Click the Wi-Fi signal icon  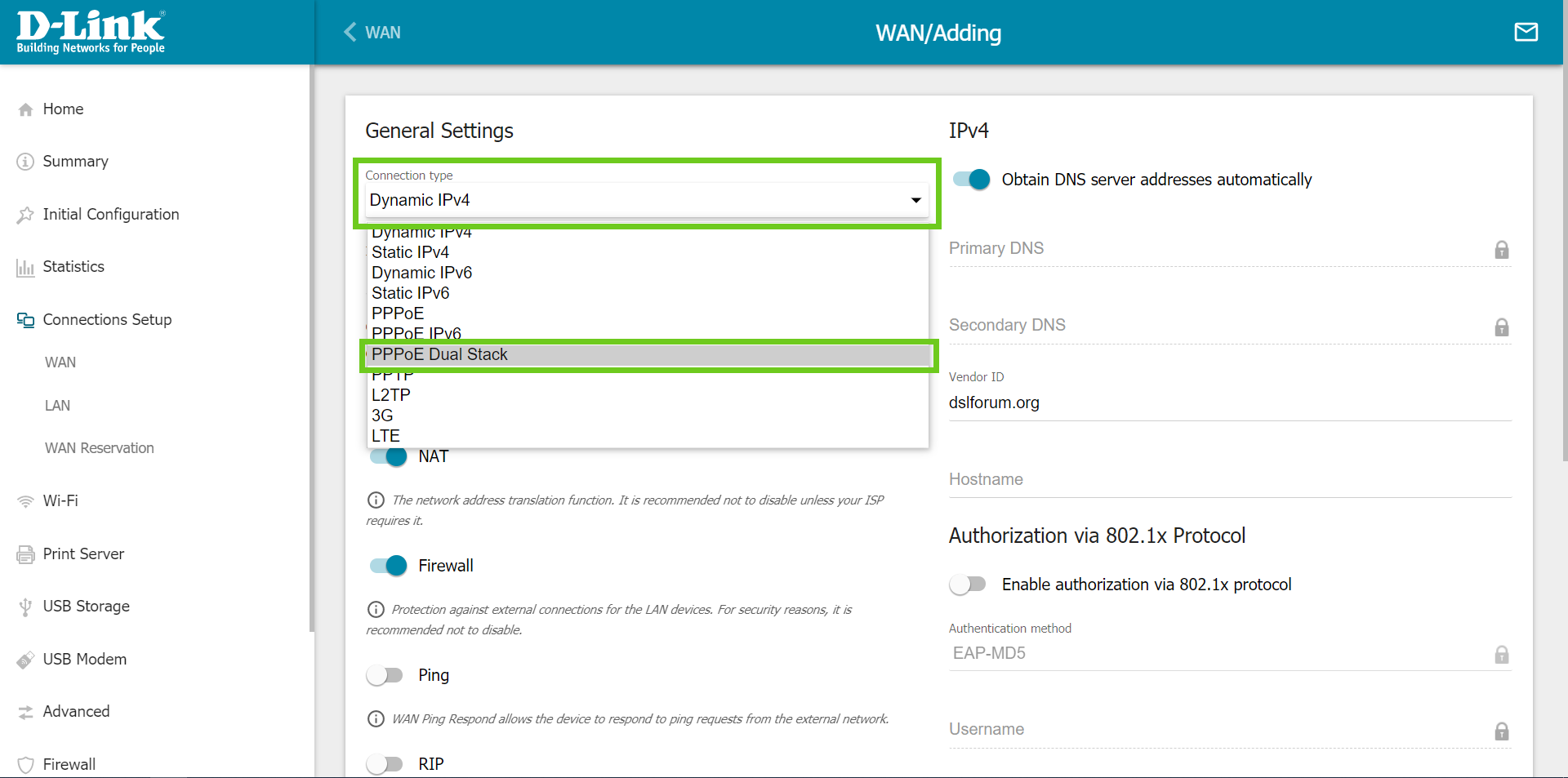[26, 501]
